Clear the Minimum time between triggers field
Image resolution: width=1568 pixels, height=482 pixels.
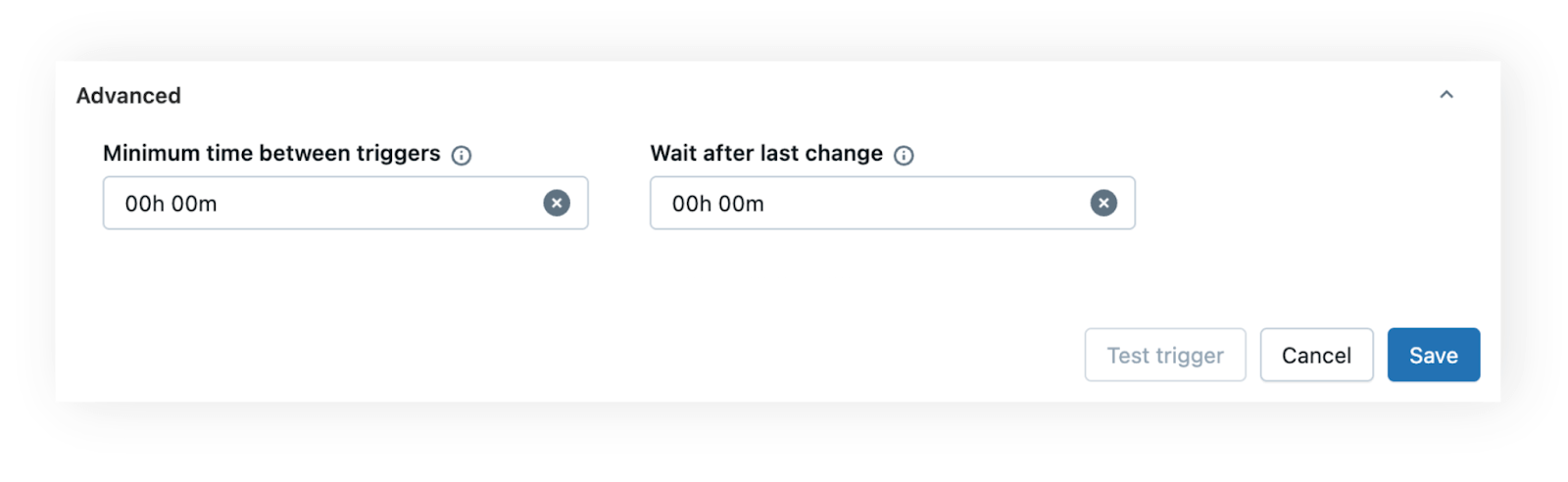[x=557, y=203]
